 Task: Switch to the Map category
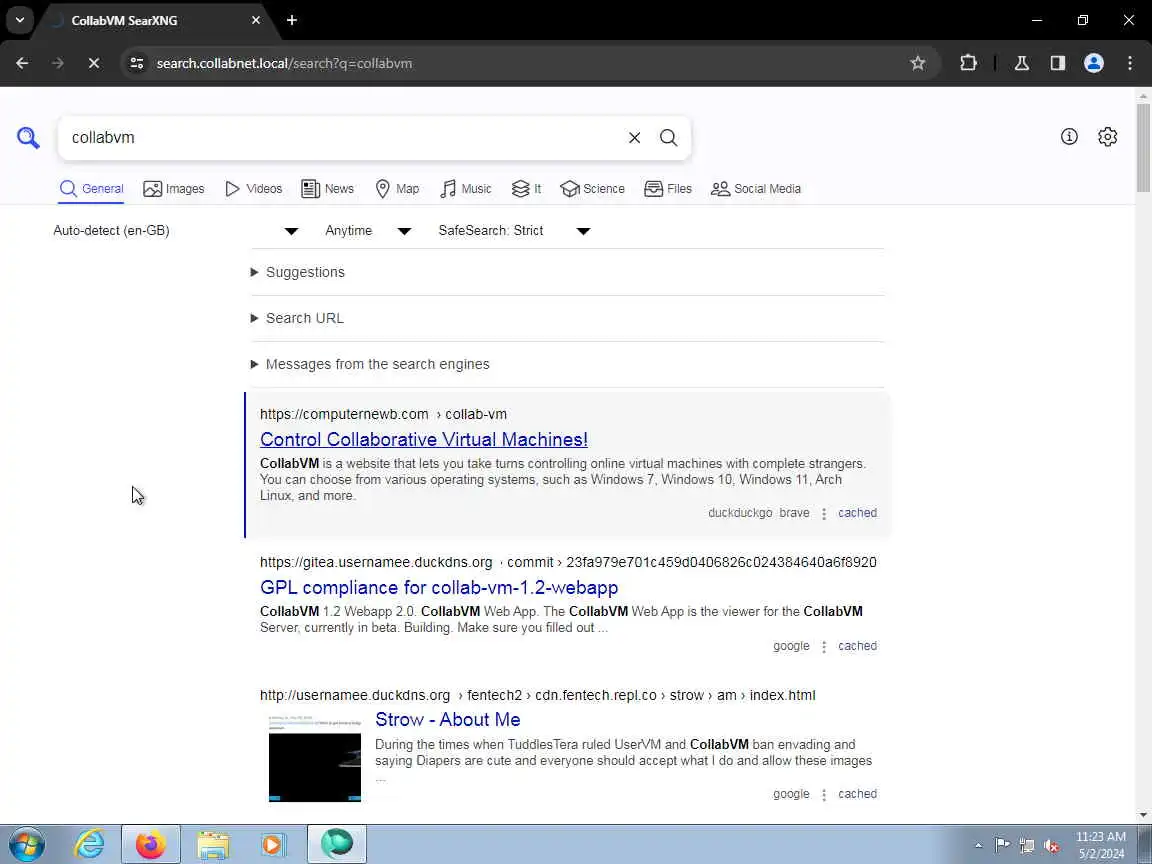(397, 189)
